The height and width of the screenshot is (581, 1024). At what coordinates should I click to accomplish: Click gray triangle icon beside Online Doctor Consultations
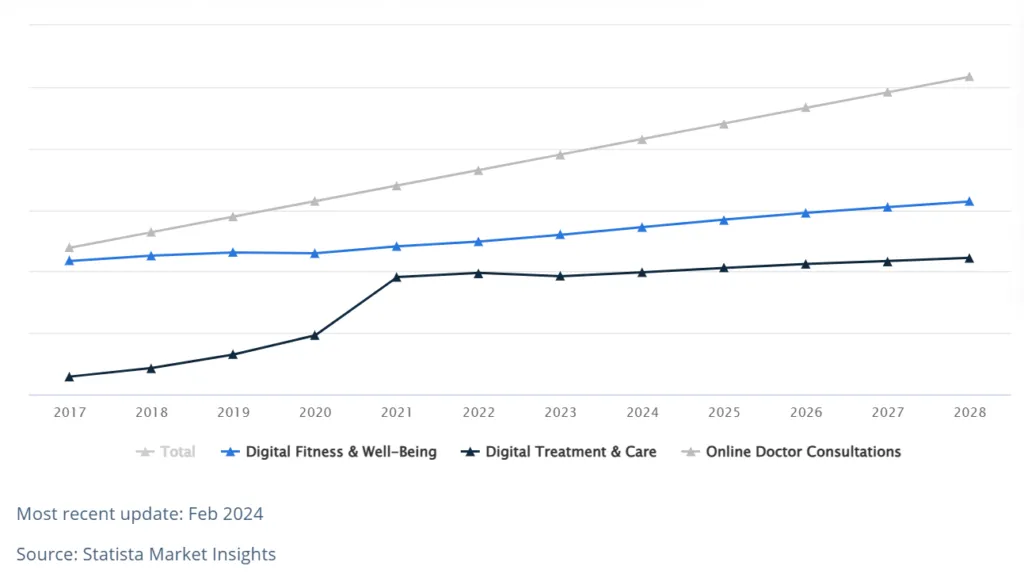coord(689,452)
